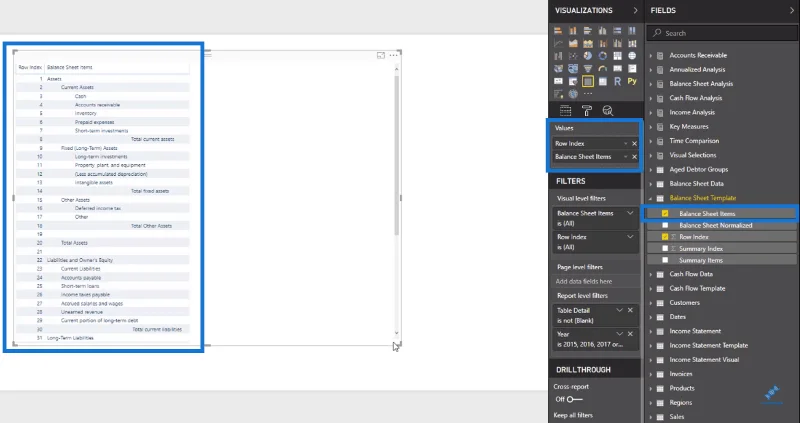Screen dimensions: 800x423
Task: Expand the Balance Sheet Items filter card
Action: tap(630, 213)
